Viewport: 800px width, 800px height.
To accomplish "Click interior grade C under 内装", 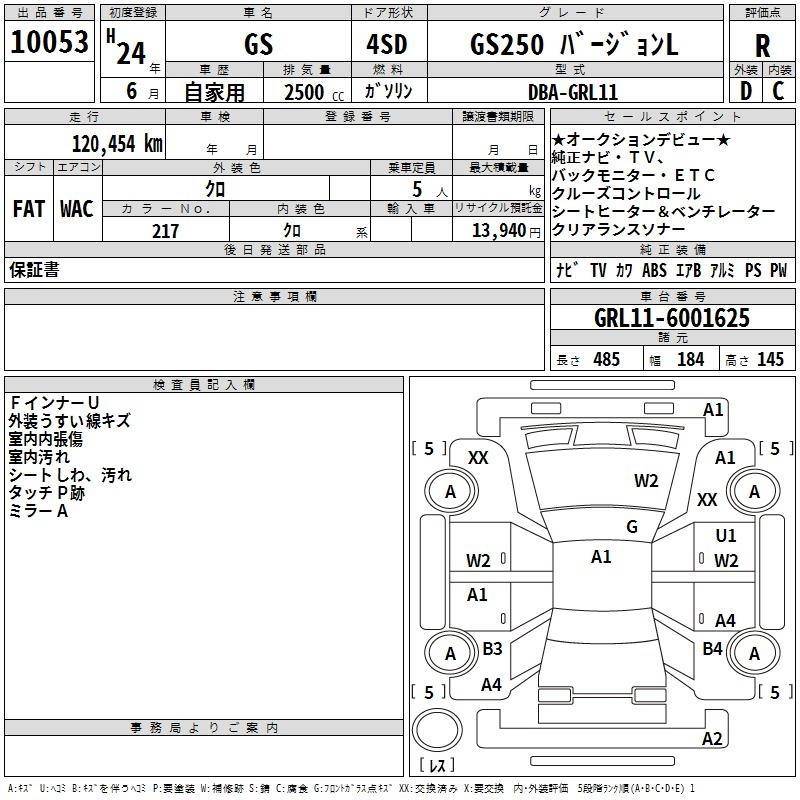I will (x=778, y=91).
